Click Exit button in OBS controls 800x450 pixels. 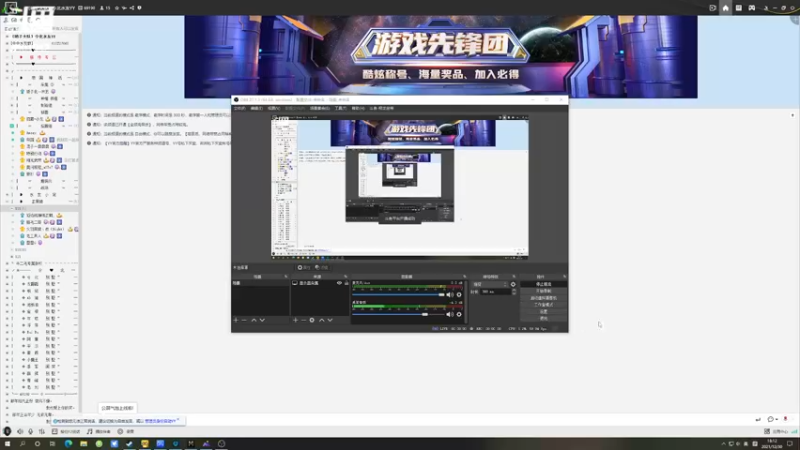(x=543, y=318)
